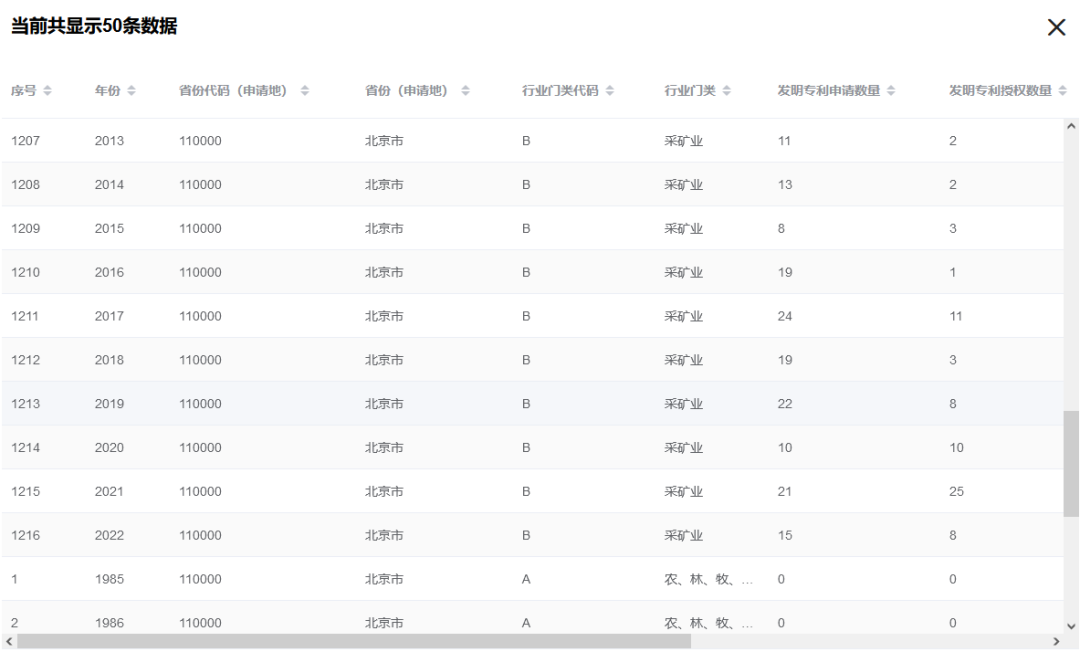Sort by 序号 column sort icon
This screenshot has height=652, width=1080.
click(x=48, y=91)
